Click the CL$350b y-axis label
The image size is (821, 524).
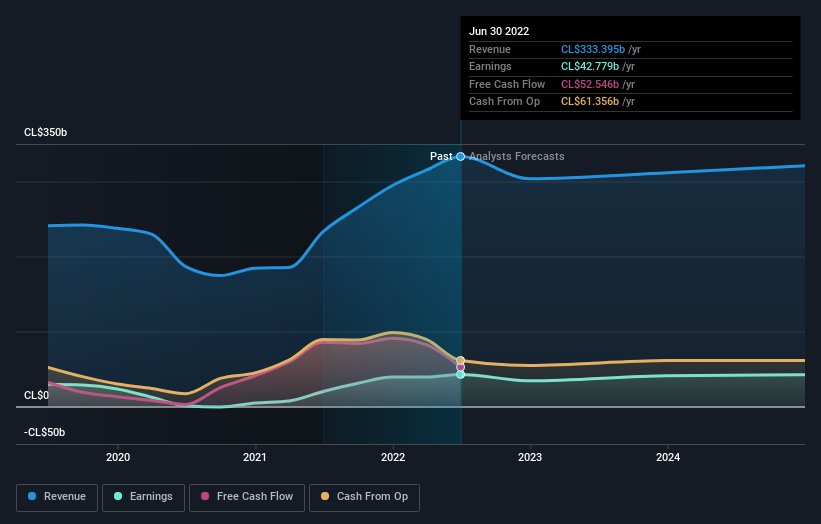click(46, 132)
